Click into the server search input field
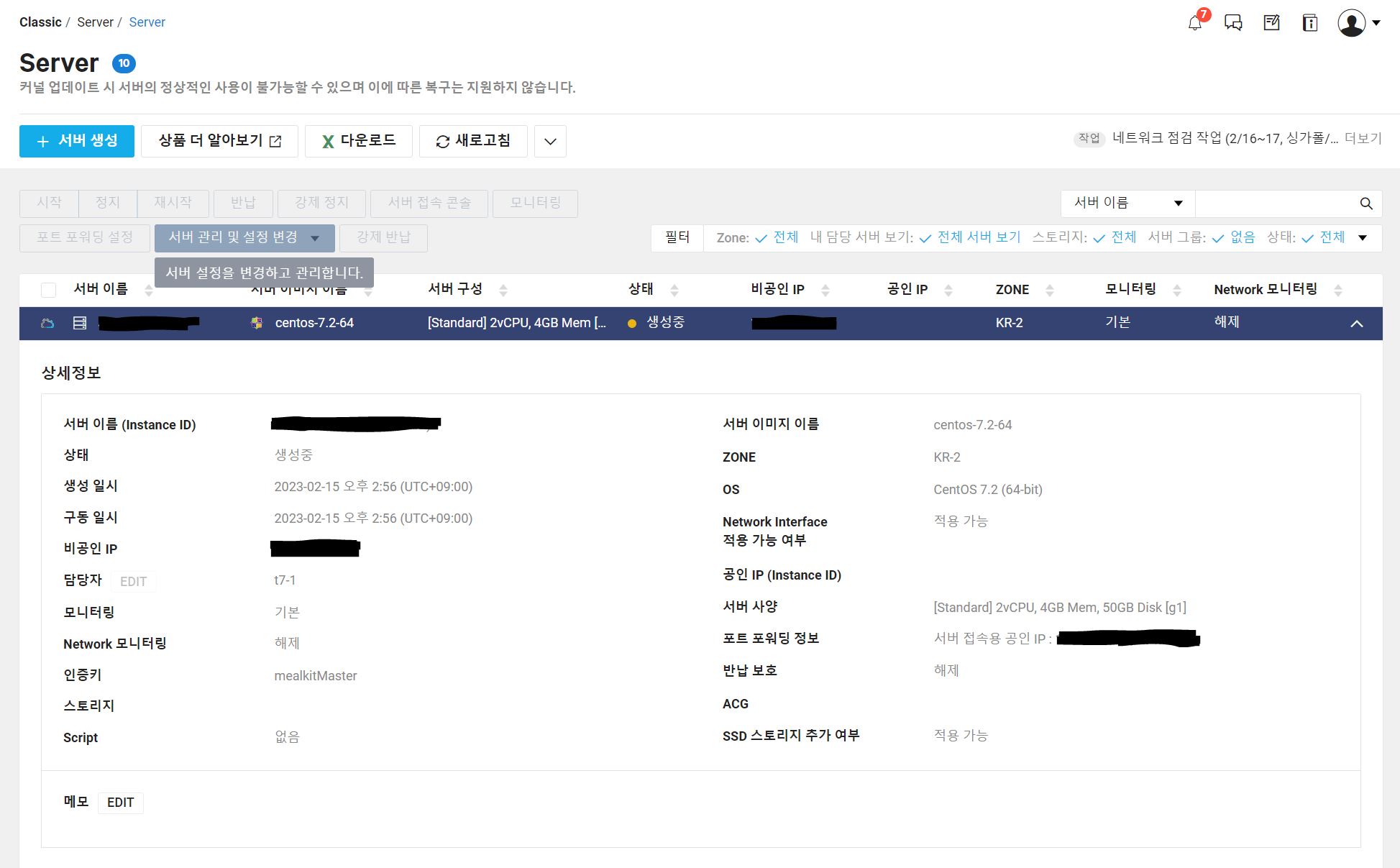 (x=1274, y=204)
